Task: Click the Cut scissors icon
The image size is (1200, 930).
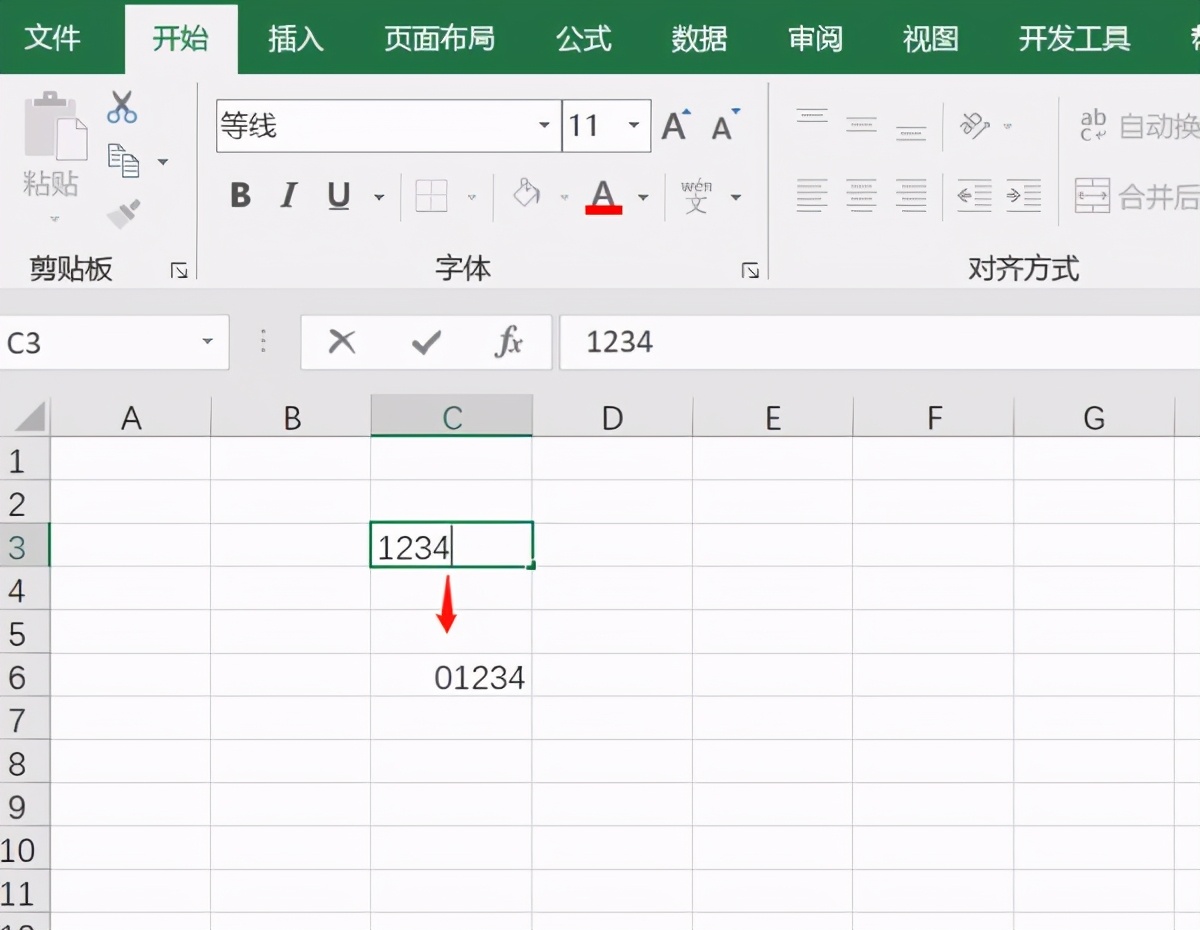Action: (122, 106)
